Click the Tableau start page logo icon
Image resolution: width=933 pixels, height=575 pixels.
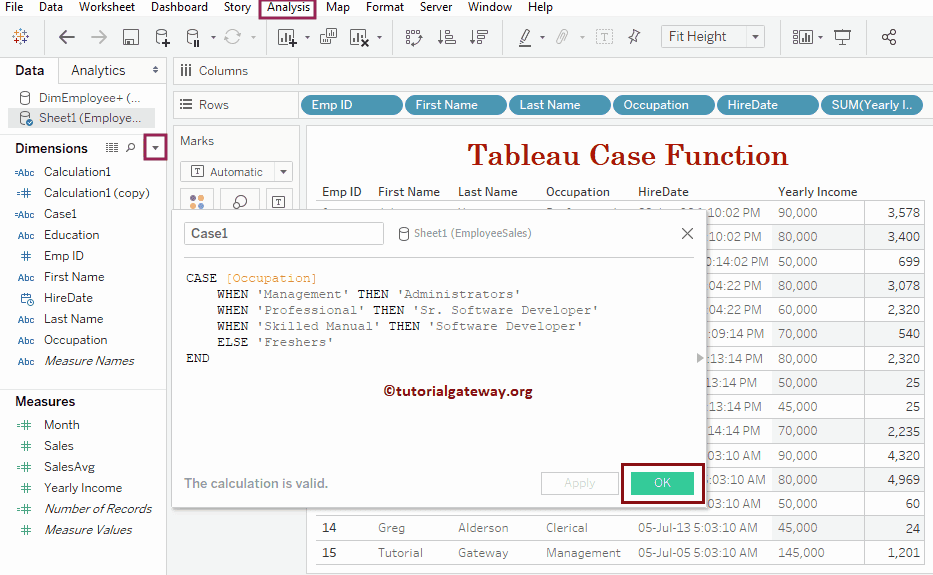click(21, 37)
